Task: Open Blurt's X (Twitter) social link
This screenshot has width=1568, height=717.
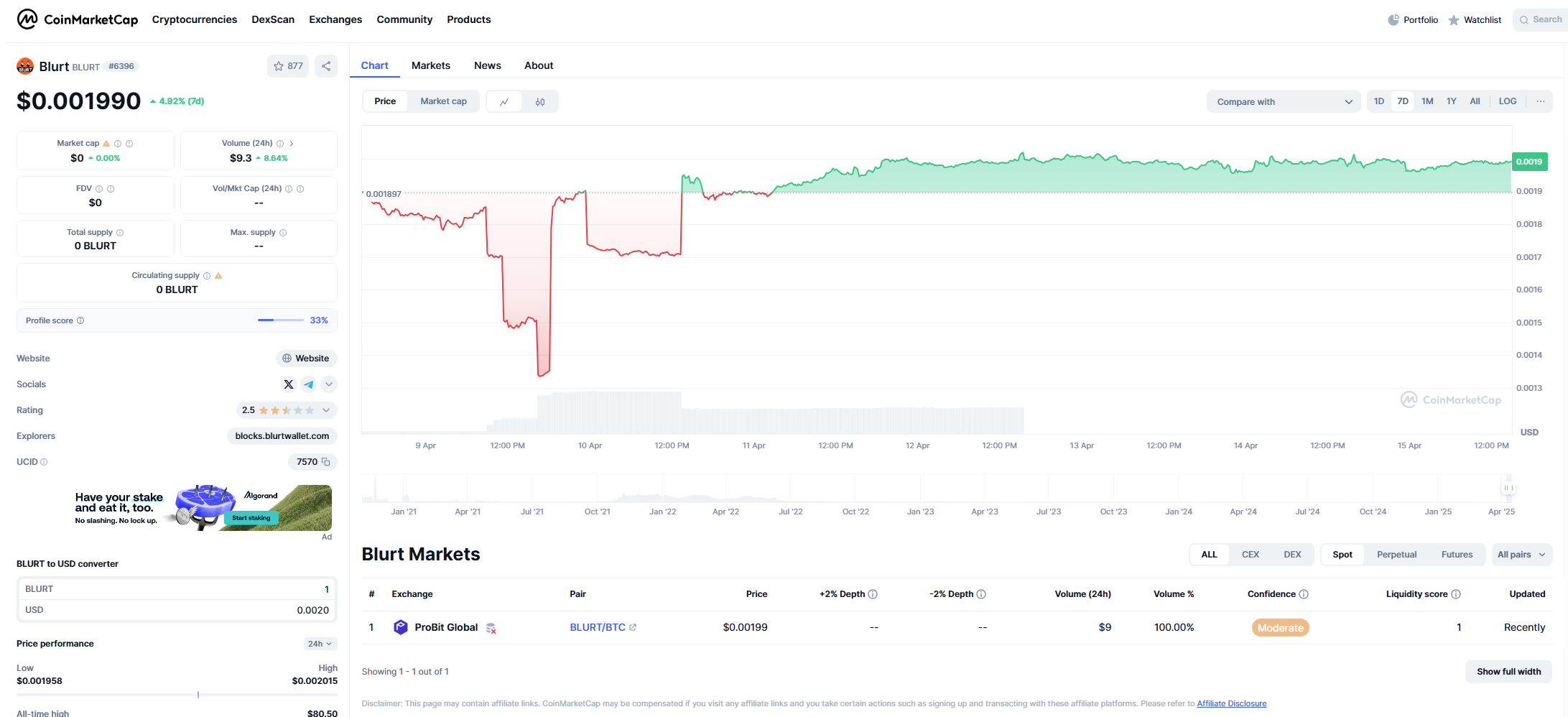Action: 289,384
